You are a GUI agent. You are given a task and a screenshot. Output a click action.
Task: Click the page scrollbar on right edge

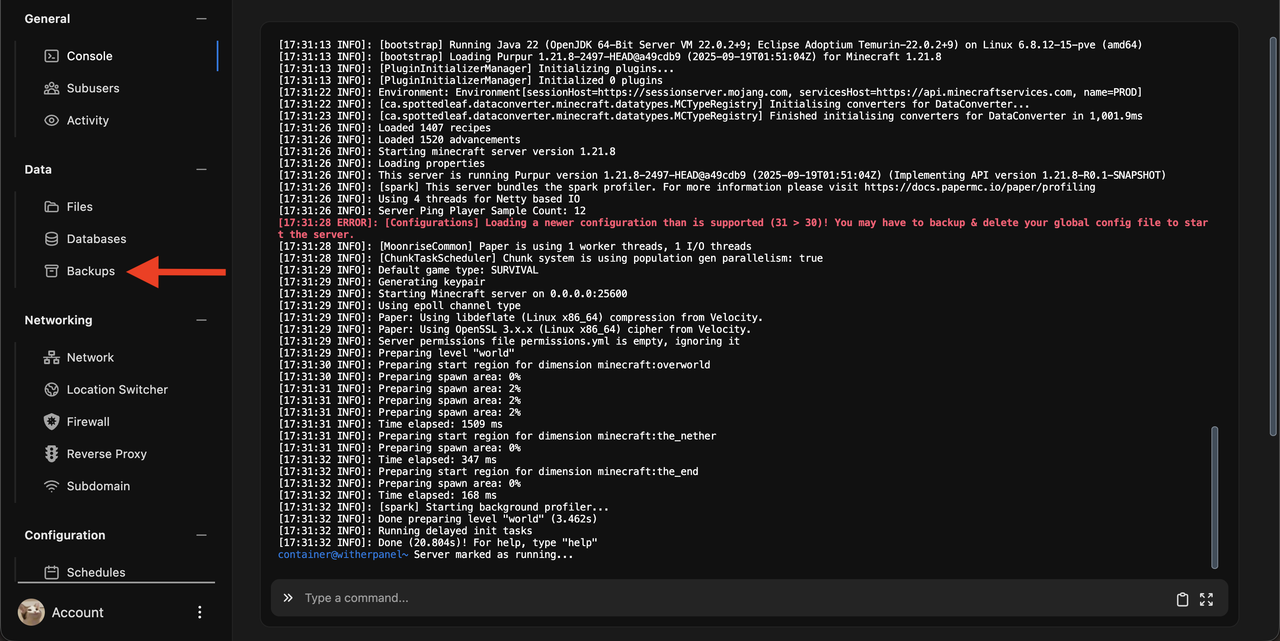(x=1273, y=236)
